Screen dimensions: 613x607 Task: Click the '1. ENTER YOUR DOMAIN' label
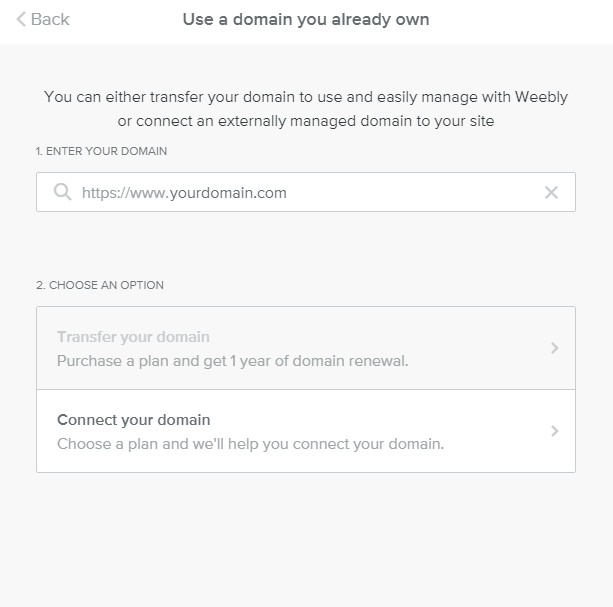pos(101,151)
